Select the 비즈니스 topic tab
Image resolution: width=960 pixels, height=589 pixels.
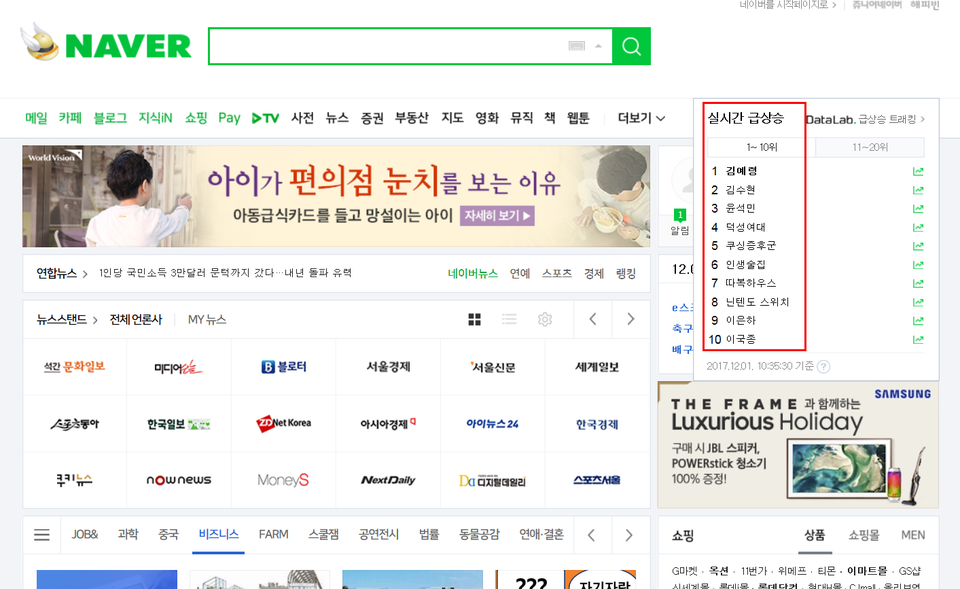[x=219, y=535]
